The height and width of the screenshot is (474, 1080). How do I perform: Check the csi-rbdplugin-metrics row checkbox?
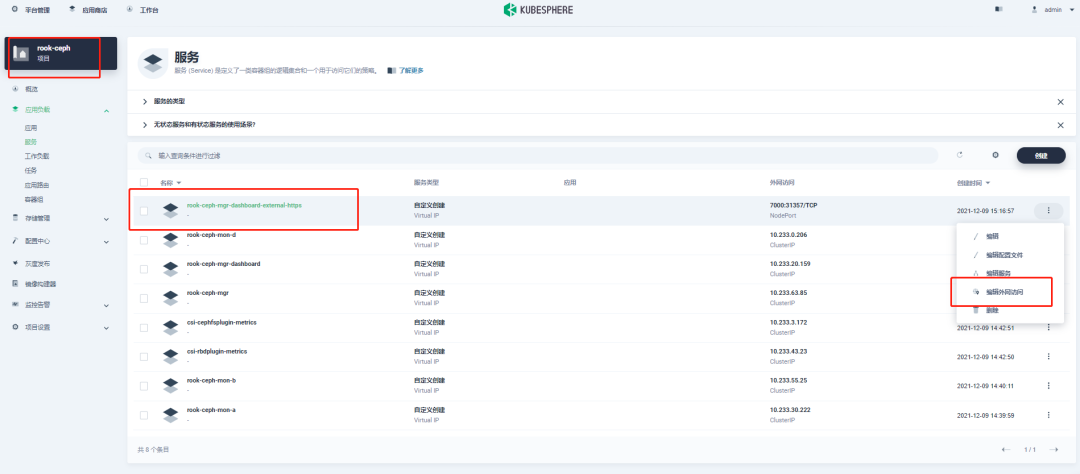144,356
